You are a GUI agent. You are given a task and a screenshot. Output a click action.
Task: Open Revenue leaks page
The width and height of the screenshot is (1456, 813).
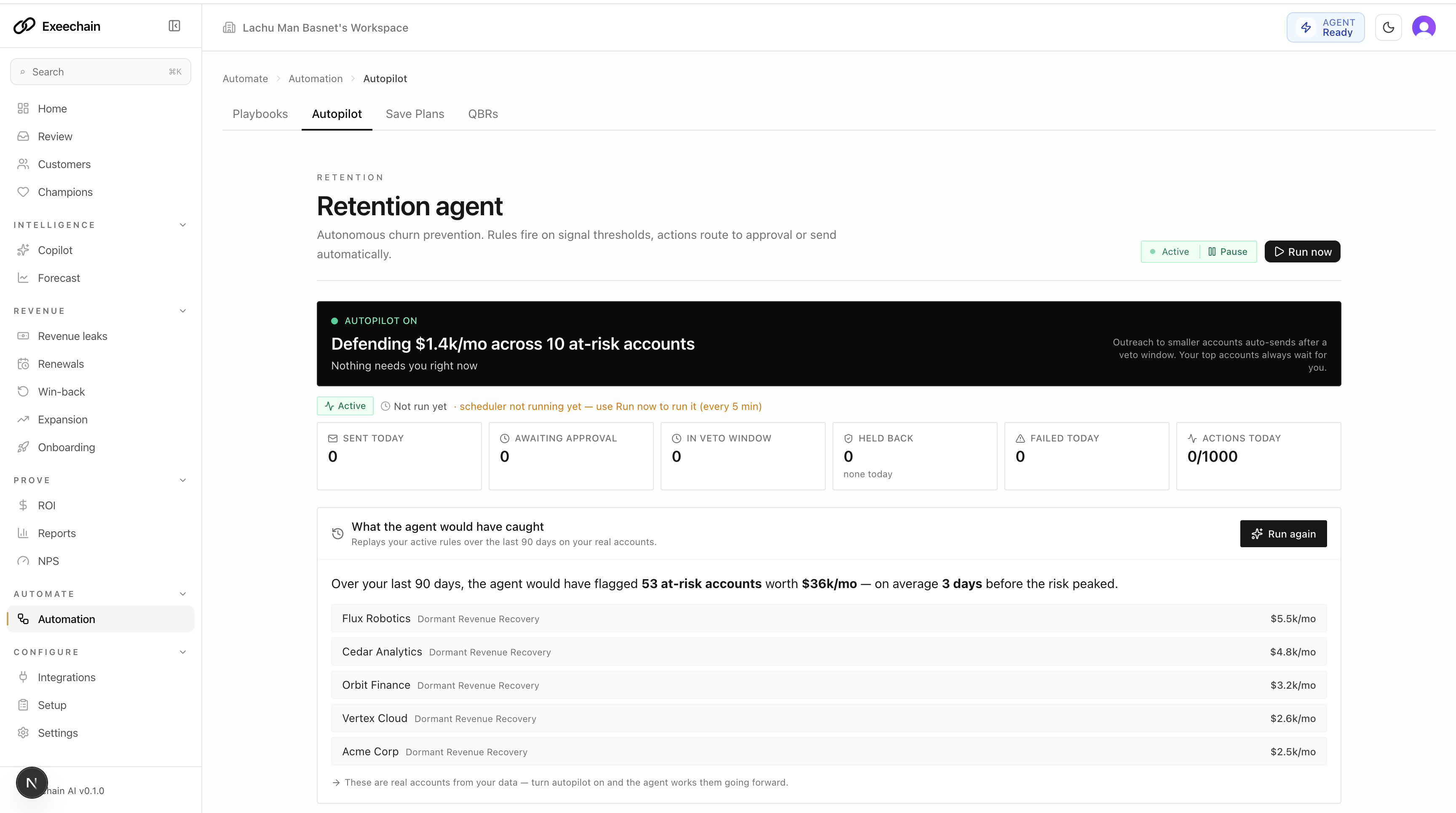click(101, 336)
